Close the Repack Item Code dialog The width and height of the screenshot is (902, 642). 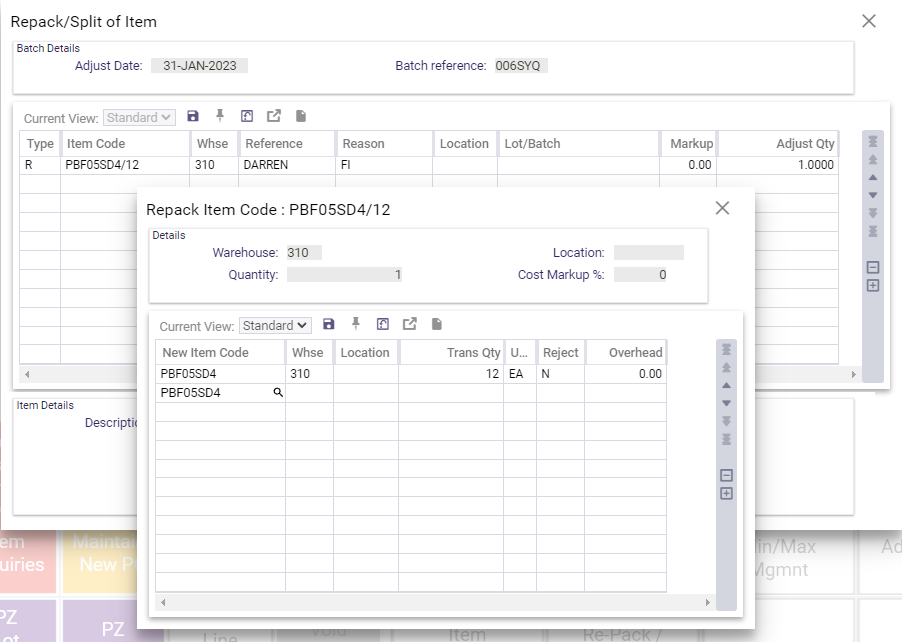pos(723,208)
